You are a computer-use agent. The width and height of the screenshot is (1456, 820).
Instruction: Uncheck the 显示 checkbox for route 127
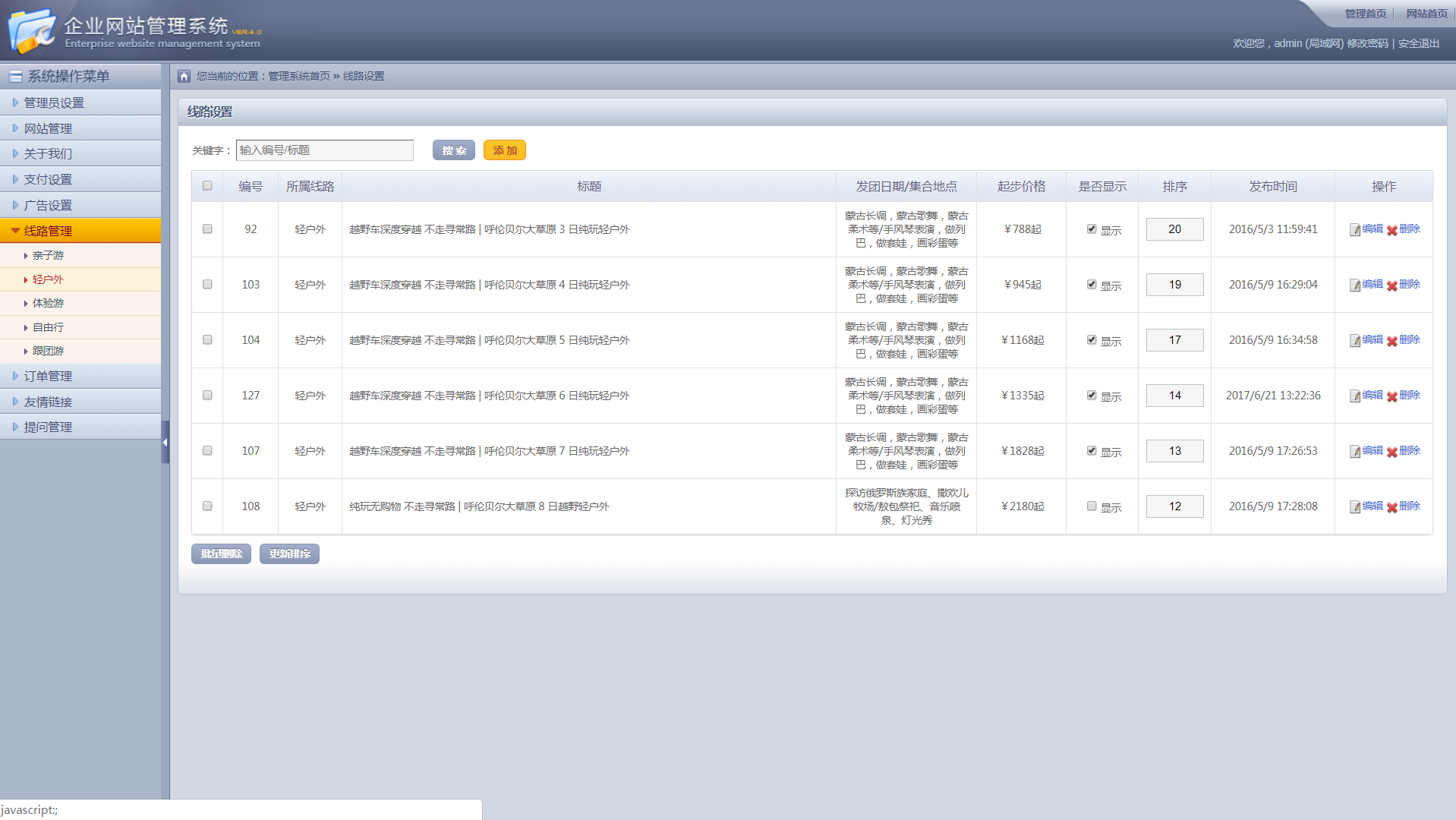pyautogui.click(x=1092, y=396)
